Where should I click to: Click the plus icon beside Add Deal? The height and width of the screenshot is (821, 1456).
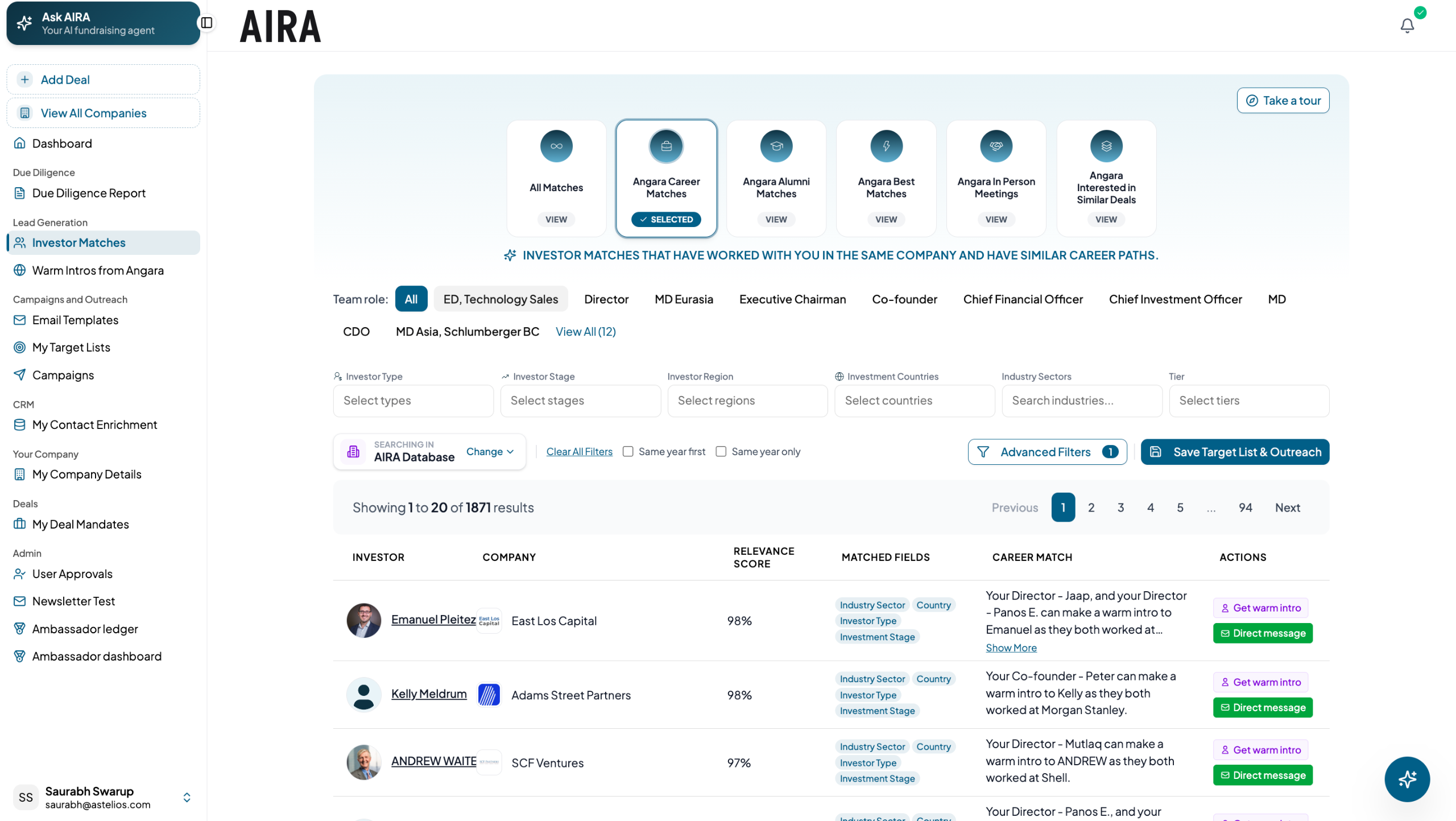click(x=25, y=80)
